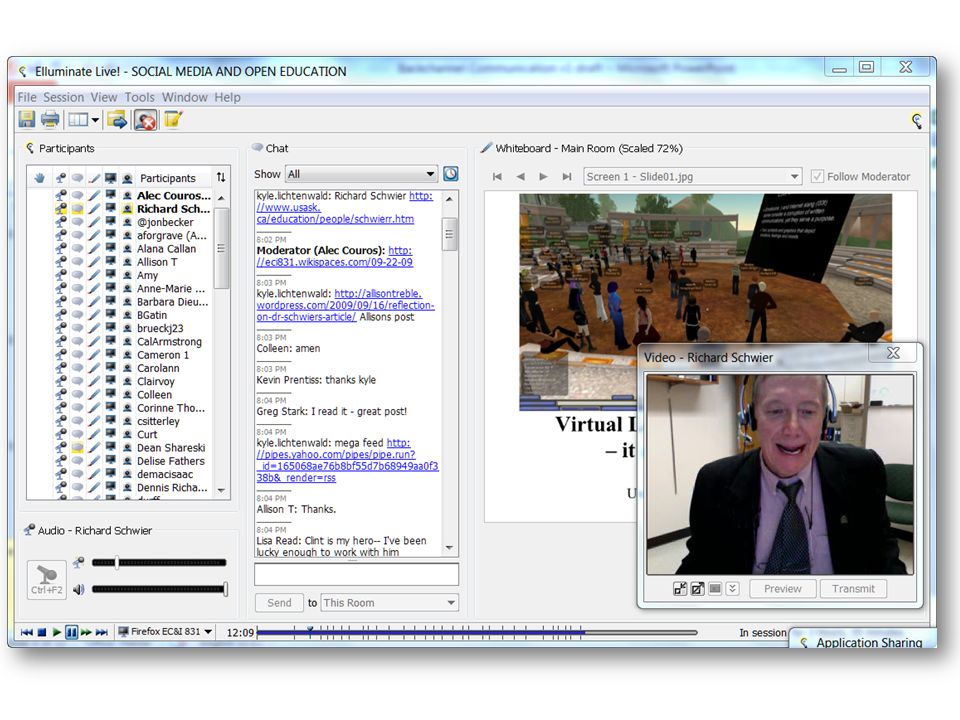
Task: Go to previous whiteboard screen
Action: tap(520, 177)
